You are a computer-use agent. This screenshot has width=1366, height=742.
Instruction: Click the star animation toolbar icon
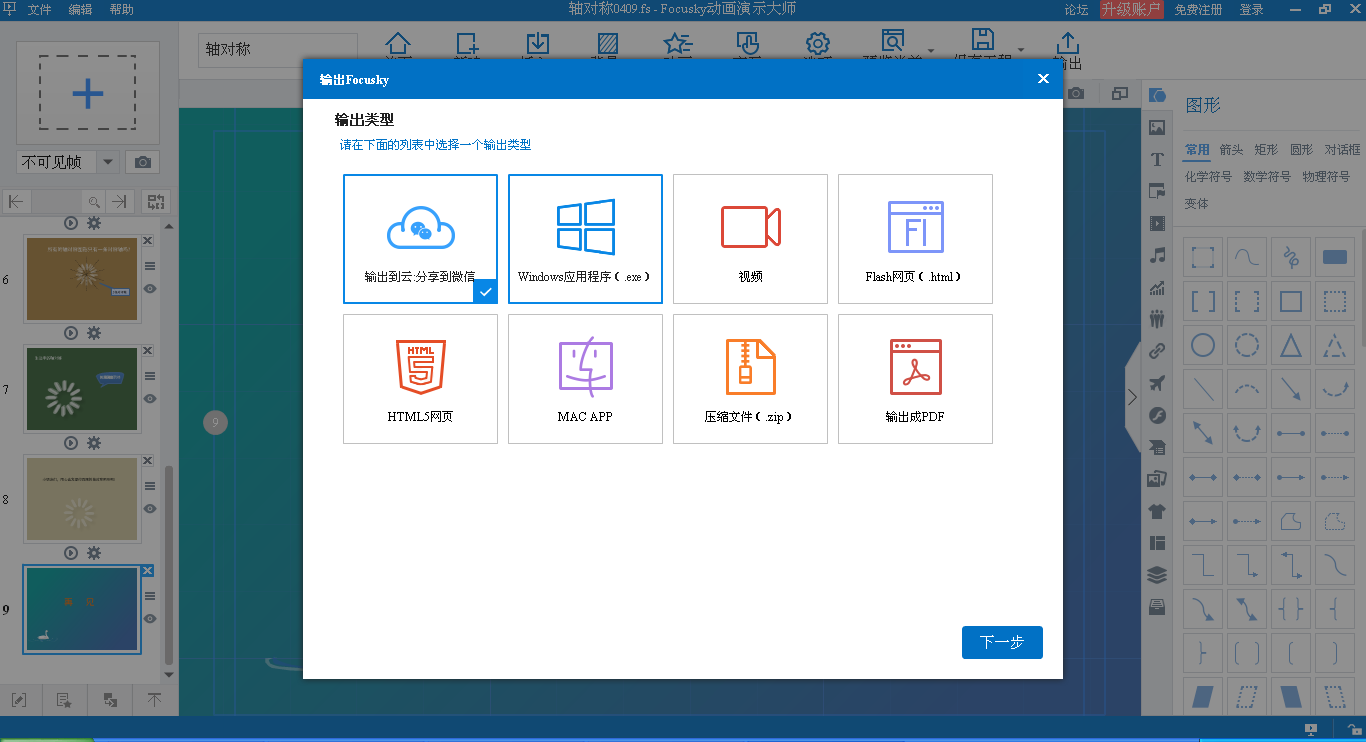click(678, 45)
